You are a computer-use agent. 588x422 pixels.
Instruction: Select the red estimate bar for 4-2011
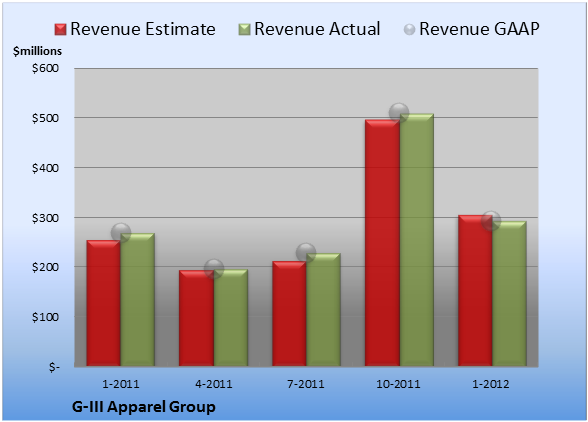coord(196,318)
